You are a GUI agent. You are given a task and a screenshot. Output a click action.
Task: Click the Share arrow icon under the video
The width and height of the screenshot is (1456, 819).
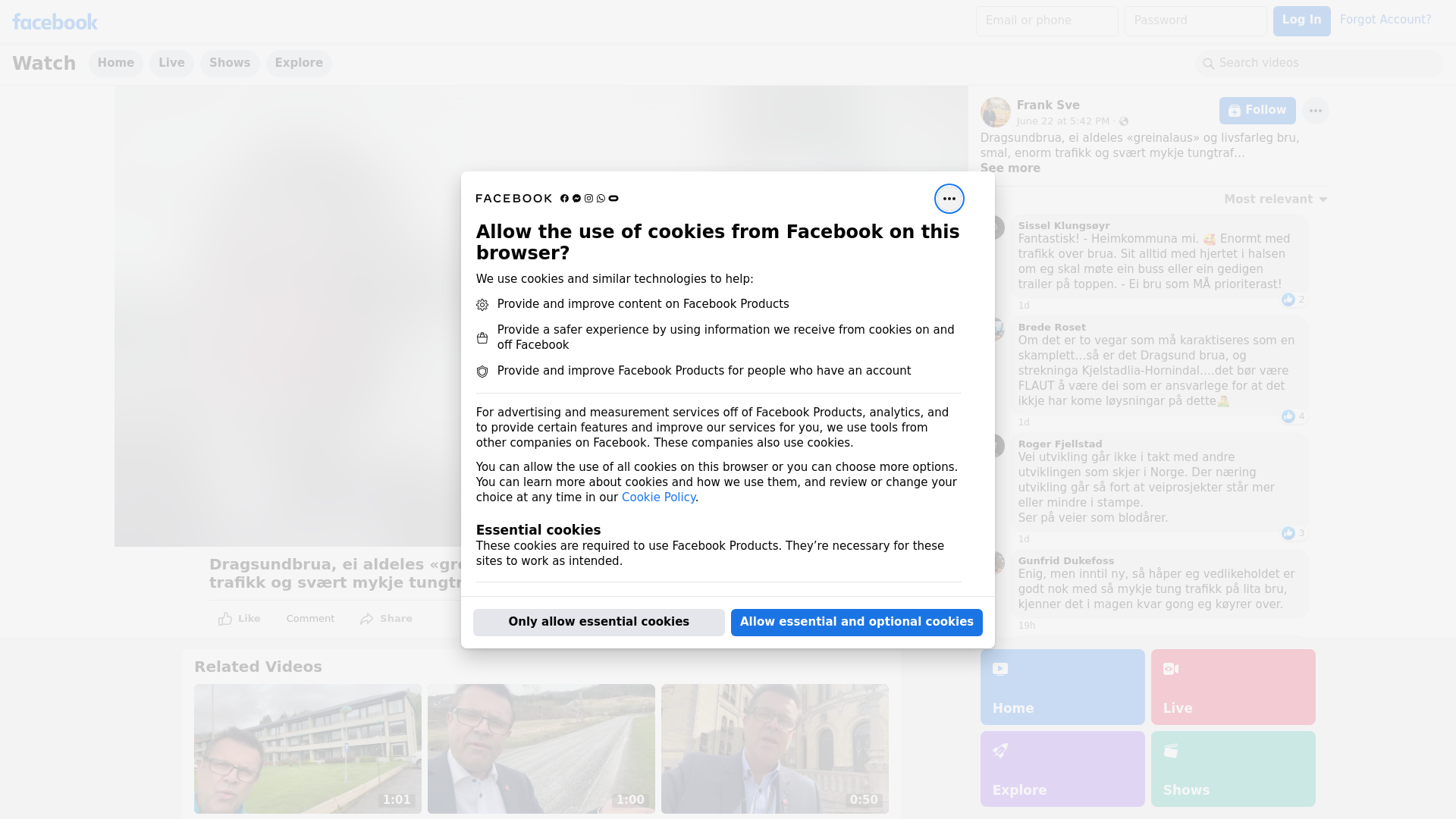(x=367, y=619)
